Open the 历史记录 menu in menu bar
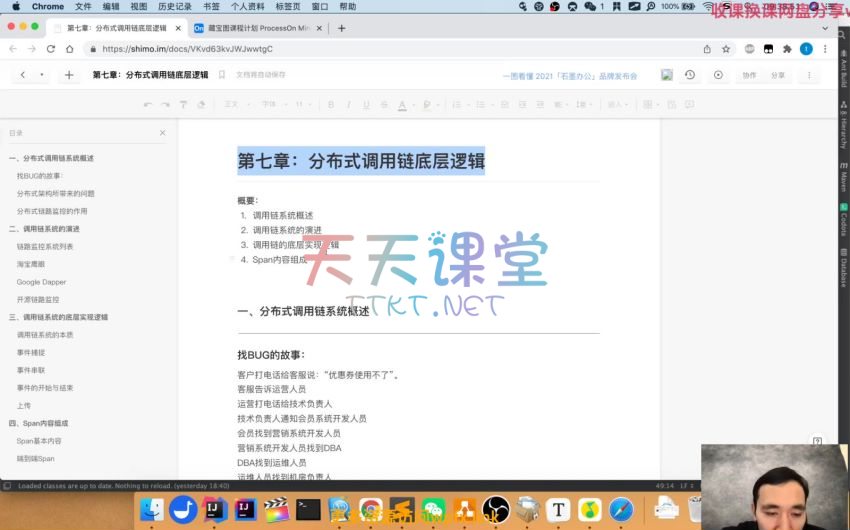 pyautogui.click(x=175, y=6)
